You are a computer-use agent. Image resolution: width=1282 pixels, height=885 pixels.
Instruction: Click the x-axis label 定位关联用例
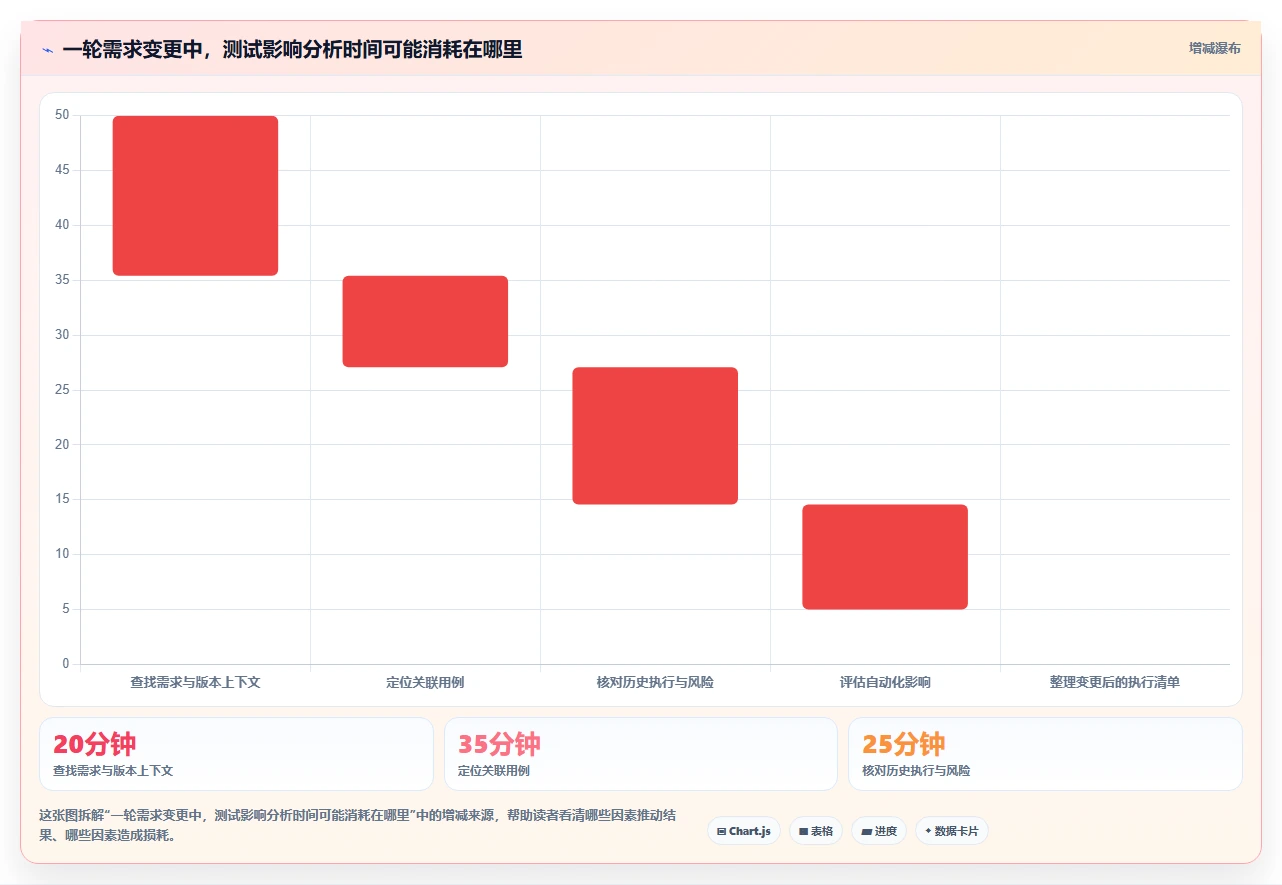click(425, 682)
